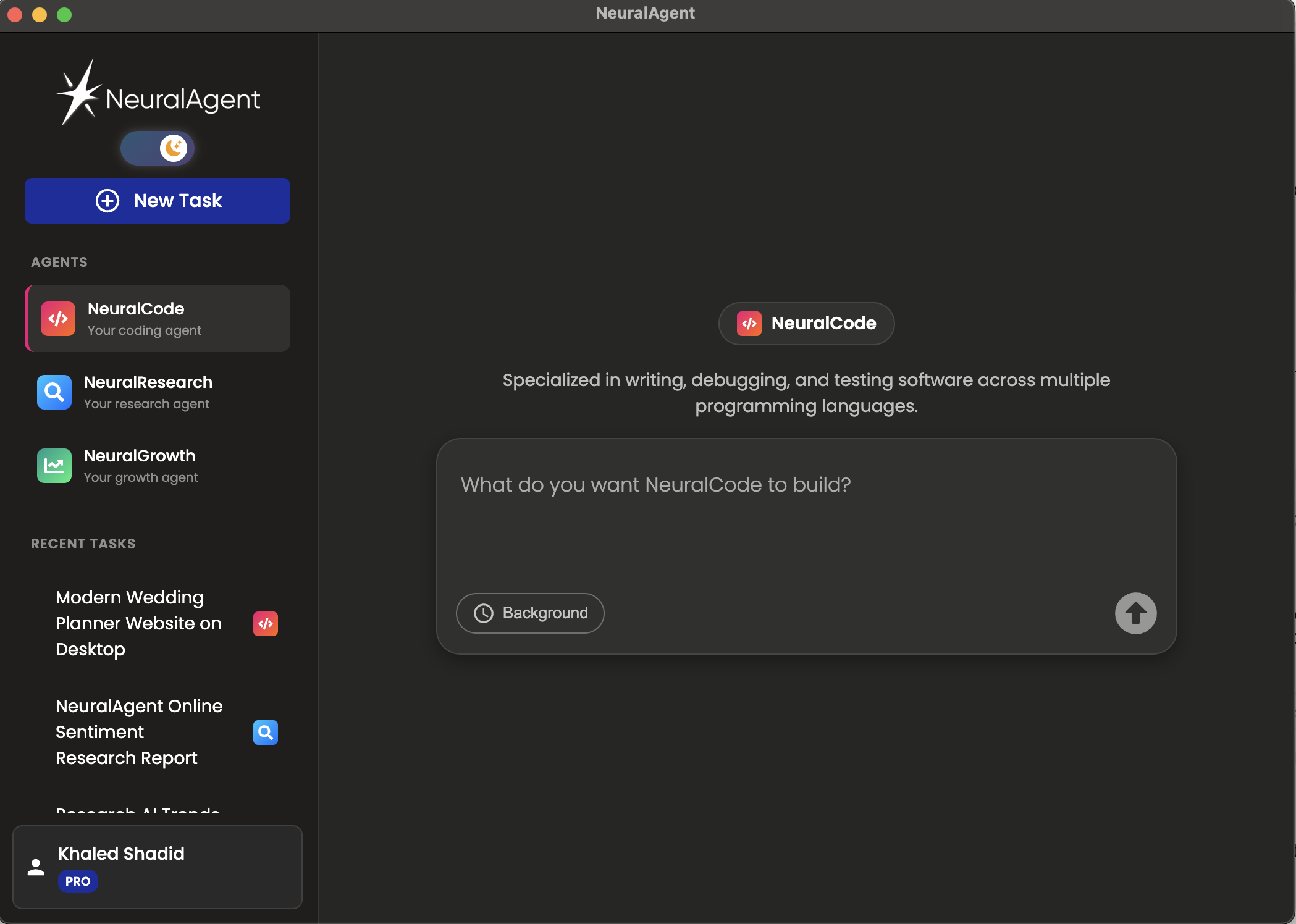Click the plus icon in New Task
Viewport: 1296px width, 924px height.
pyautogui.click(x=107, y=201)
